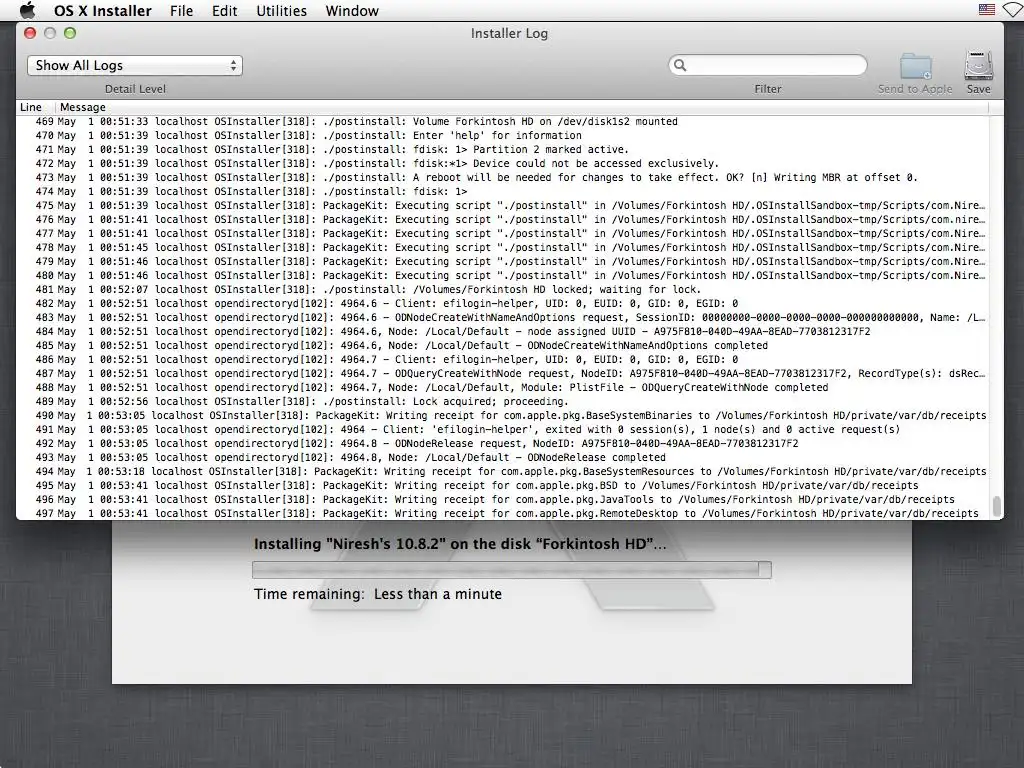This screenshot has height=768, width=1024.
Task: Select log line 478 at 00:51:45
Action: 503,248
